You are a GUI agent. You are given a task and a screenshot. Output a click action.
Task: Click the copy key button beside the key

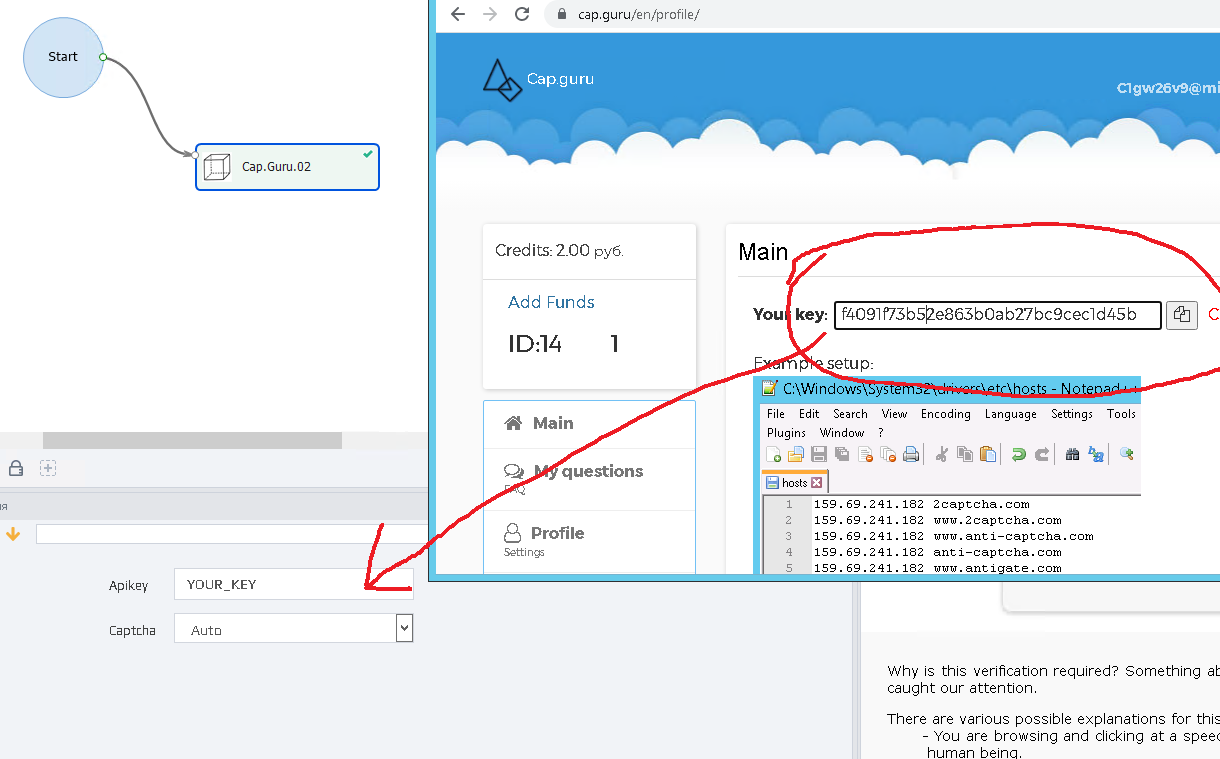[1182, 315]
